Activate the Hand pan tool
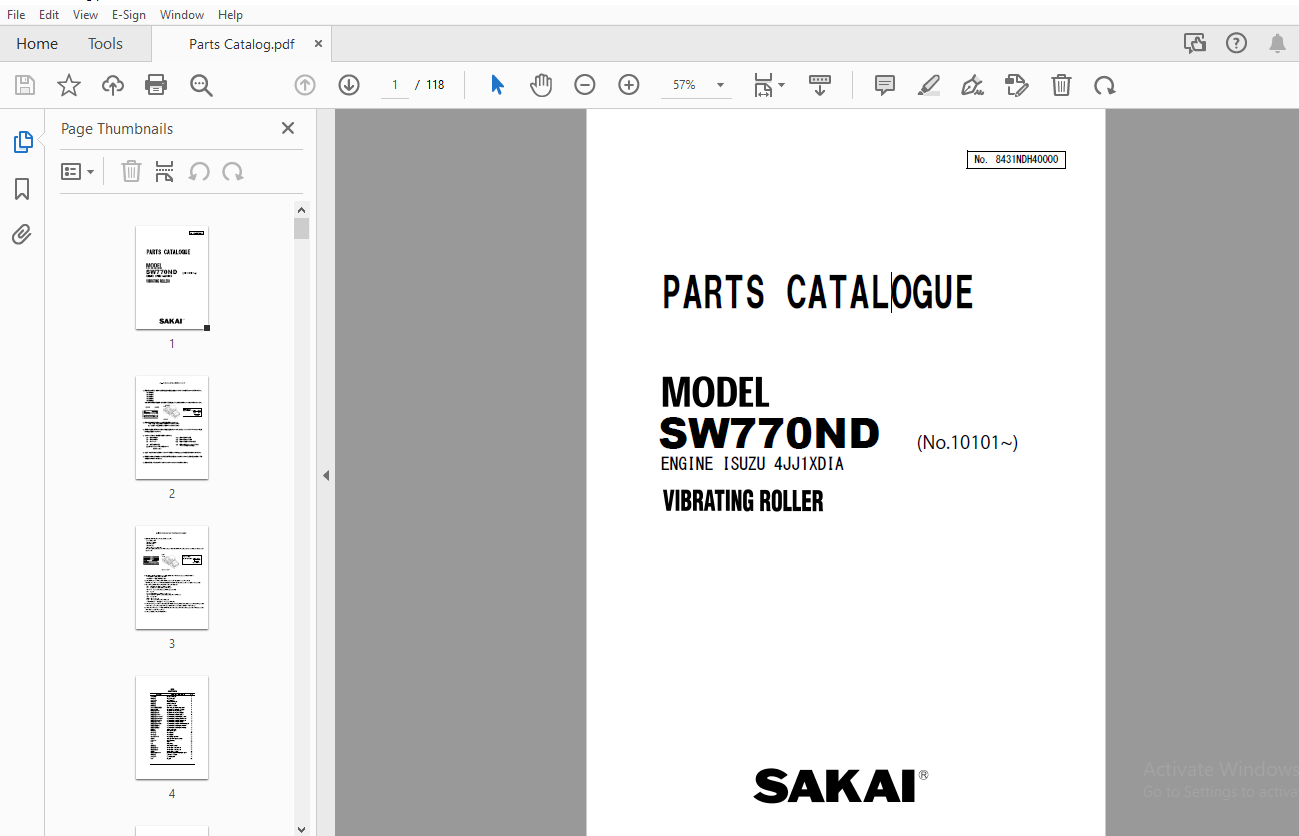Viewport: 1299px width, 836px height. click(x=541, y=85)
